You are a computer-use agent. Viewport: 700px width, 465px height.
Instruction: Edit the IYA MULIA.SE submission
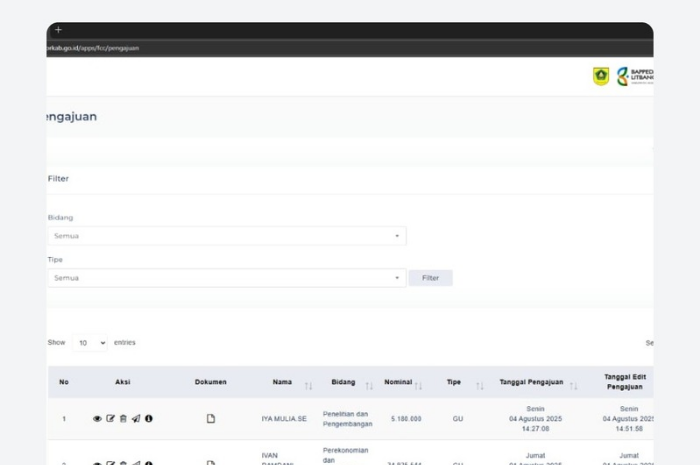110,419
